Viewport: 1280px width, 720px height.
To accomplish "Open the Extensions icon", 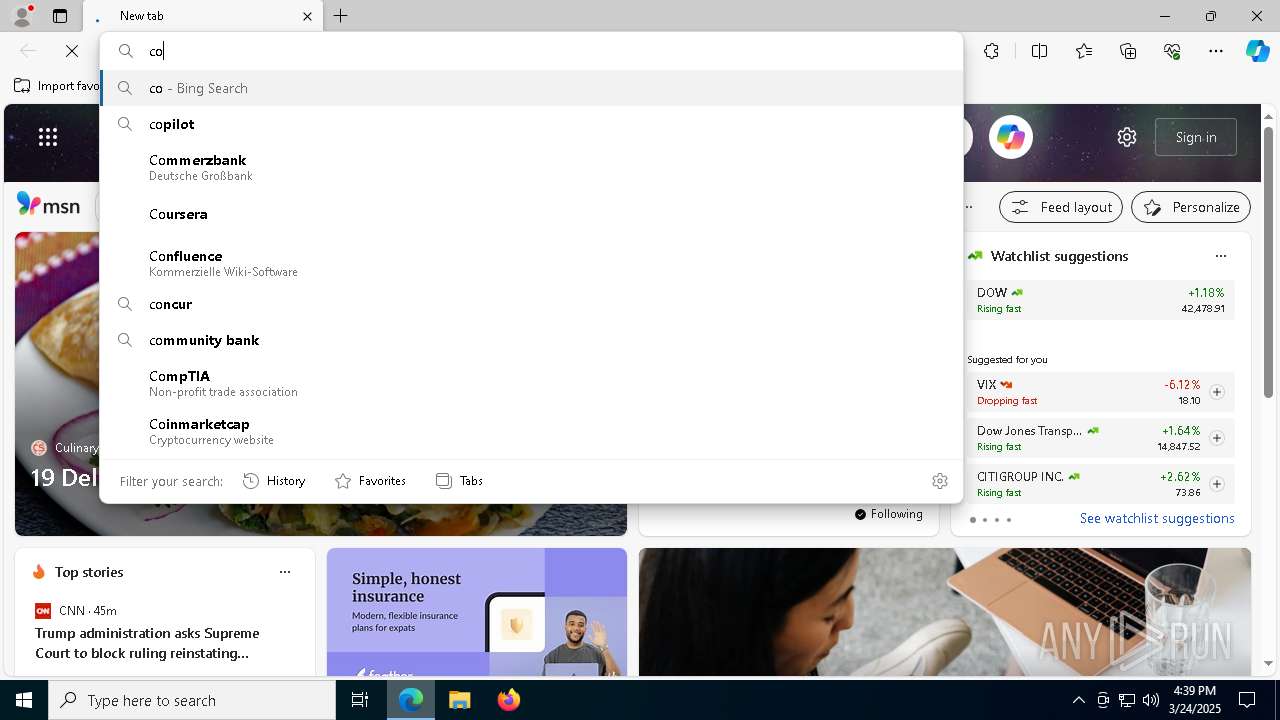I will pyautogui.click(x=991, y=51).
